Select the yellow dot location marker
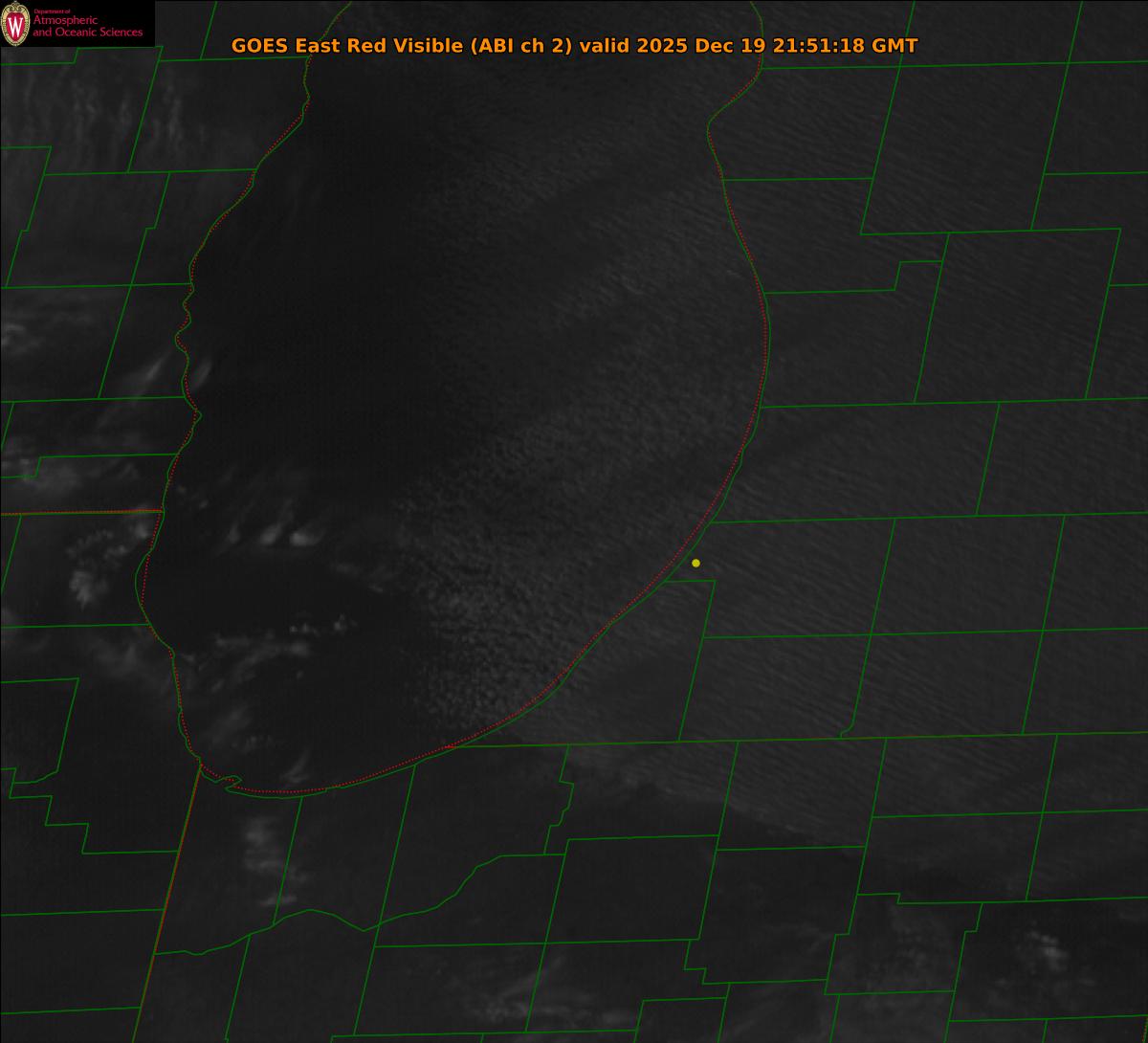The height and width of the screenshot is (1043, 1148). pos(695,563)
